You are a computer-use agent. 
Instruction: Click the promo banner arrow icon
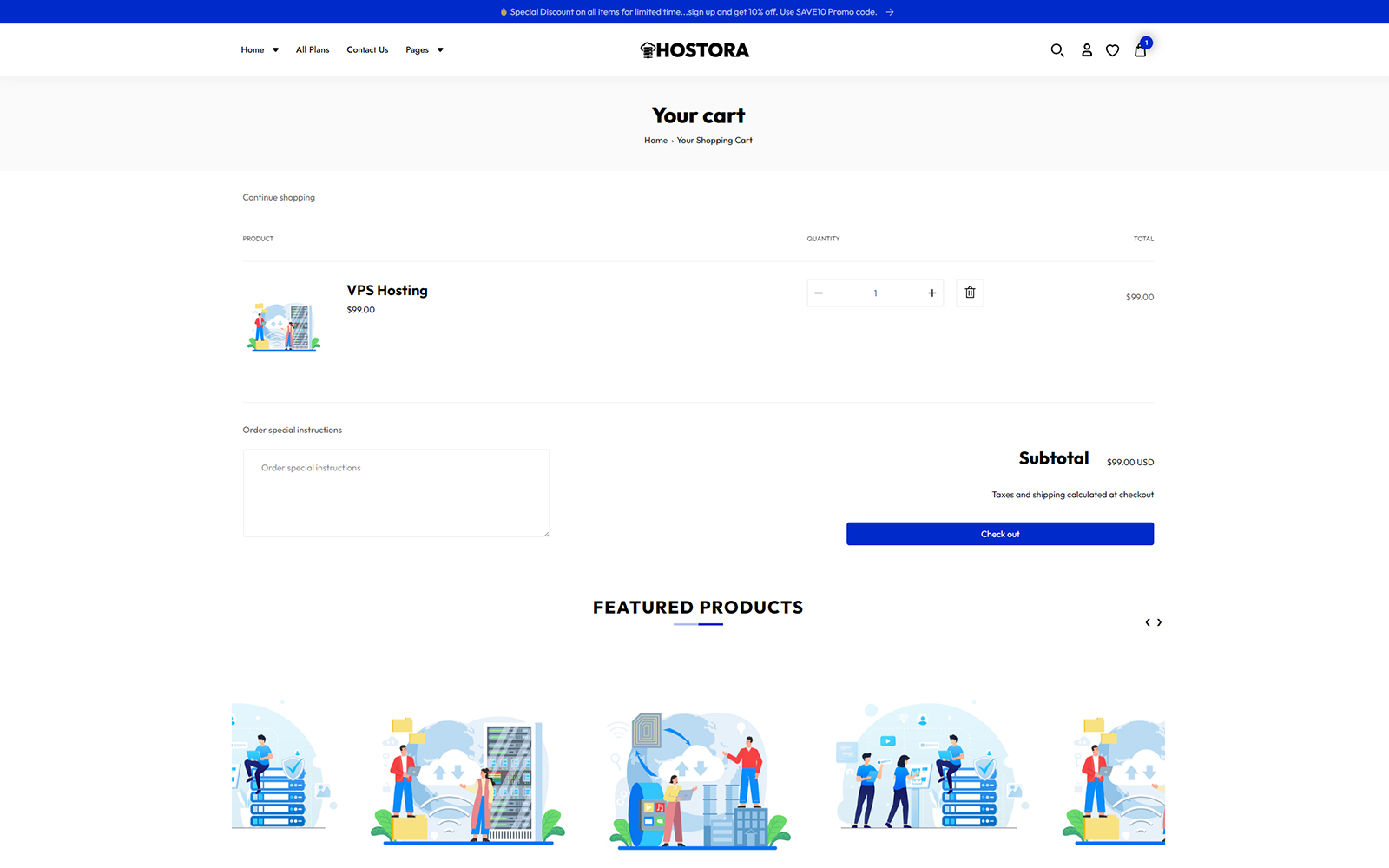[890, 12]
